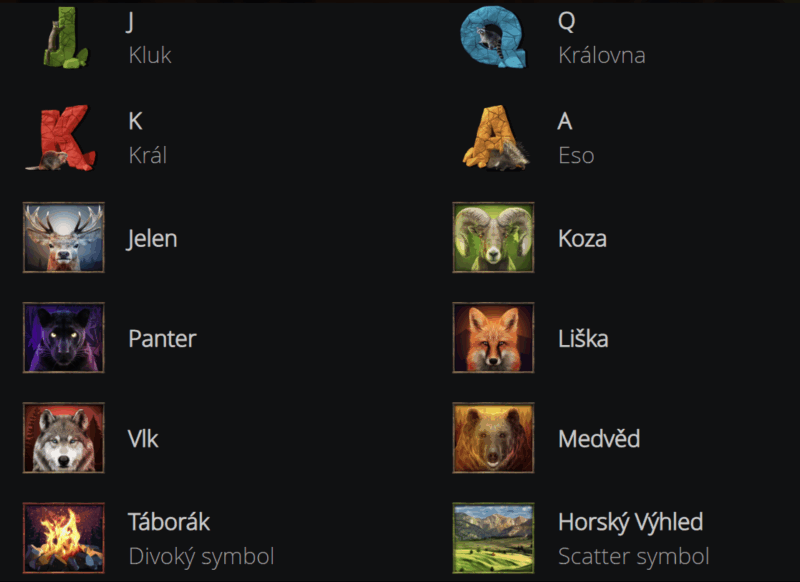Viewport: 800px width, 582px height.
Task: Click the Kluk label text
Action: 150,55
